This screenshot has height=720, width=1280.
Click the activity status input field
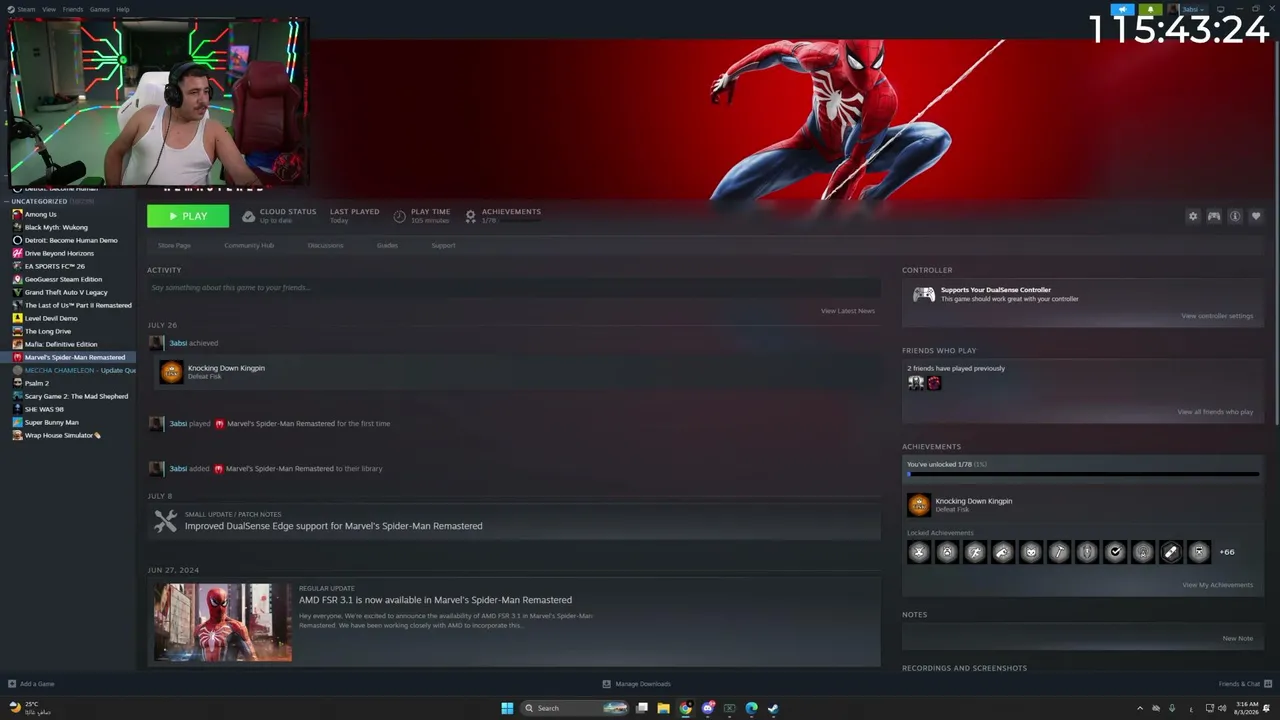(x=513, y=288)
